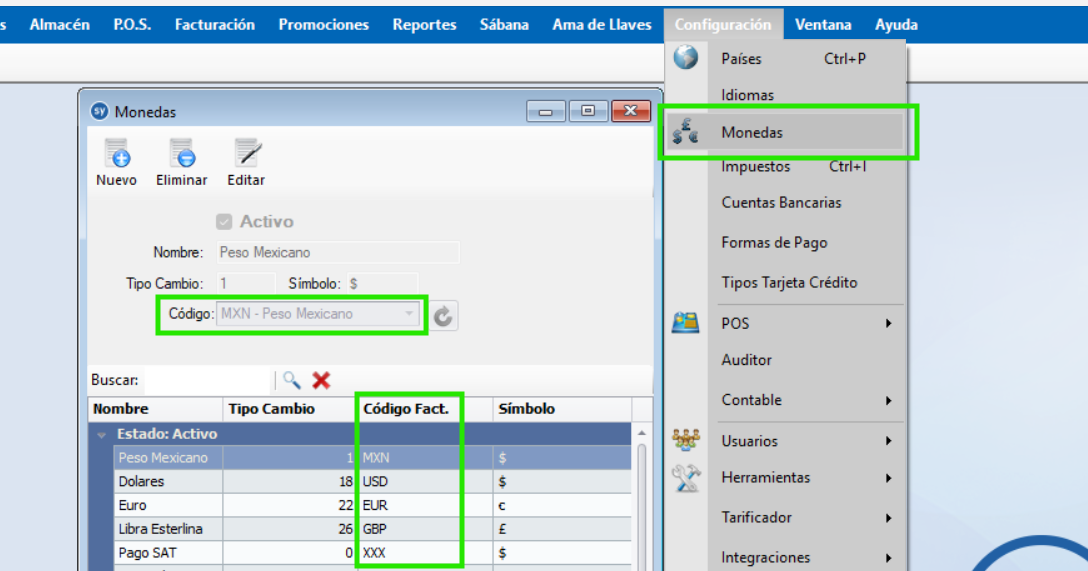Clear search with the red X icon
The height and width of the screenshot is (571, 1088).
coord(321,380)
